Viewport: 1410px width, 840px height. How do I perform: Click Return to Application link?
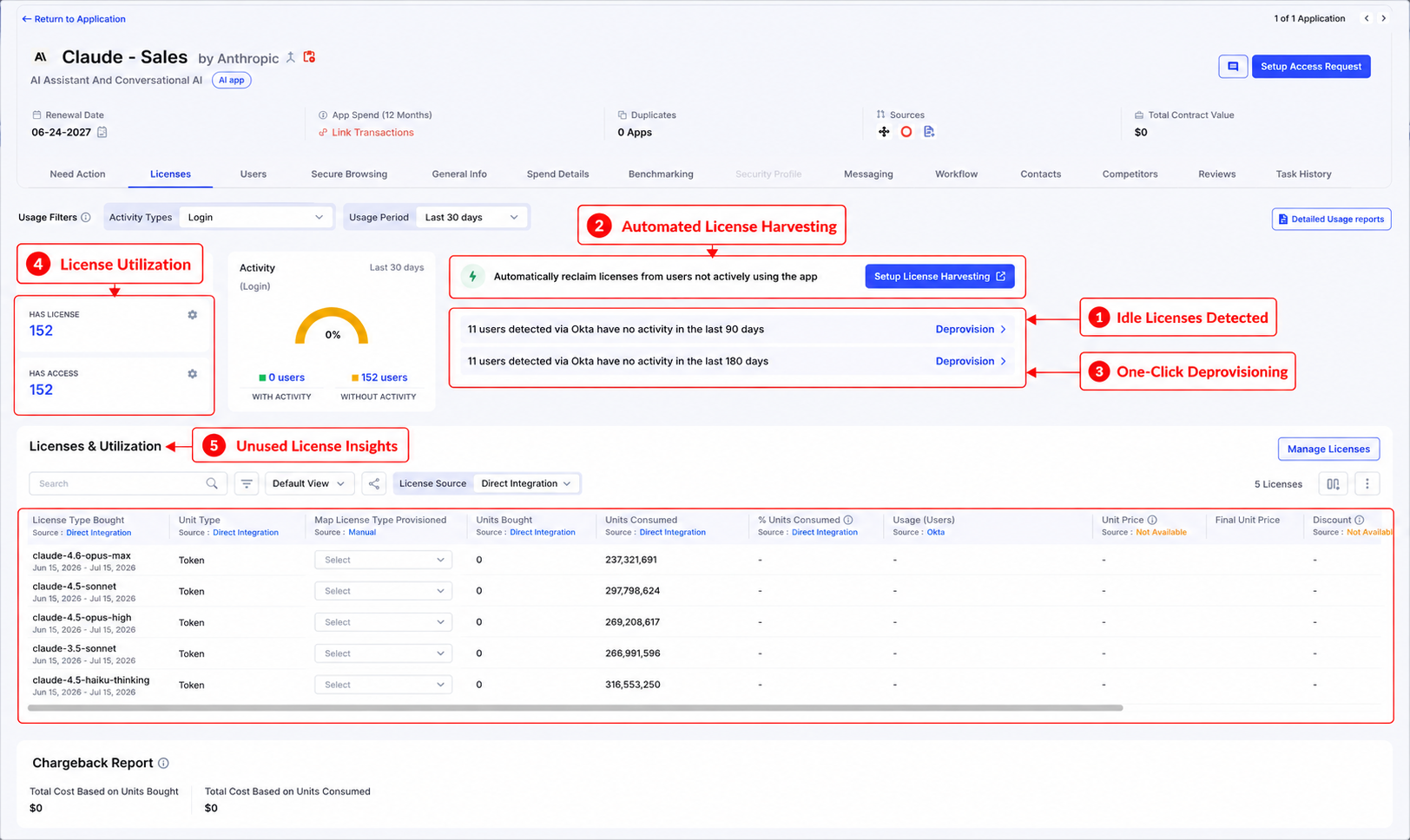pyautogui.click(x=74, y=19)
